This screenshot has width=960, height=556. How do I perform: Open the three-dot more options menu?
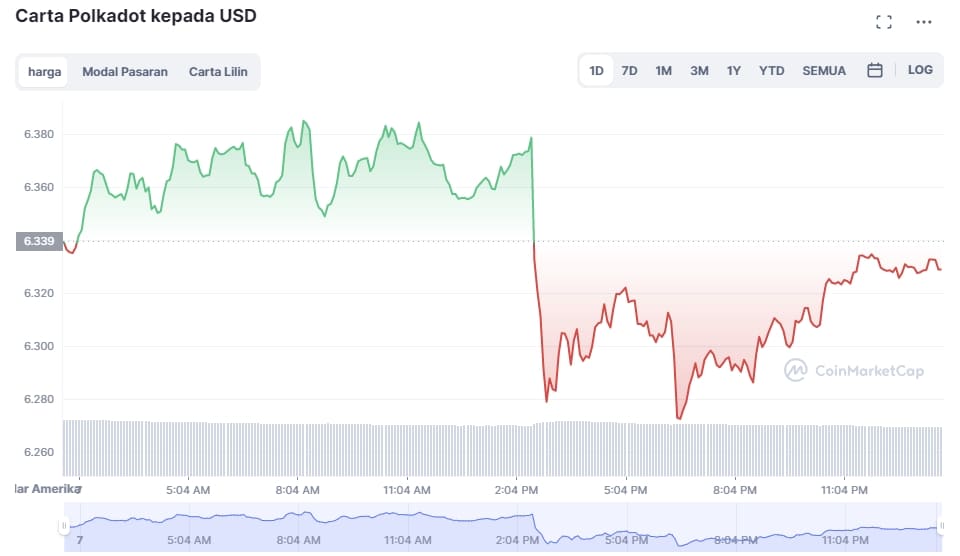(x=923, y=21)
